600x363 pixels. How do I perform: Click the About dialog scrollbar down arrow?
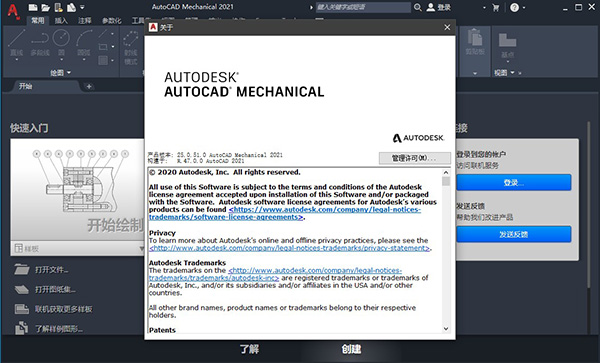click(446, 328)
